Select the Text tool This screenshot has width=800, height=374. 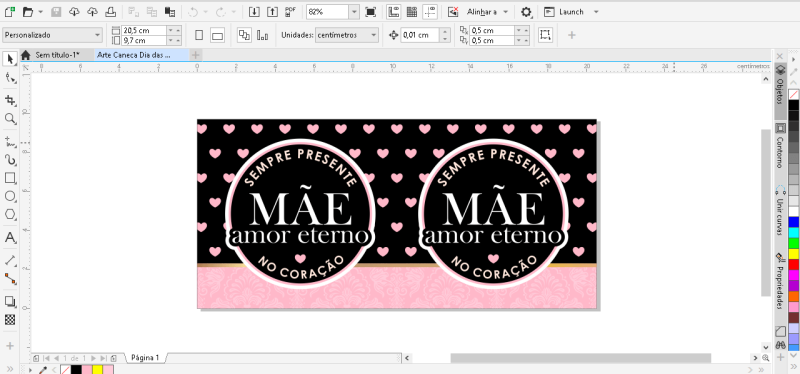(x=10, y=238)
